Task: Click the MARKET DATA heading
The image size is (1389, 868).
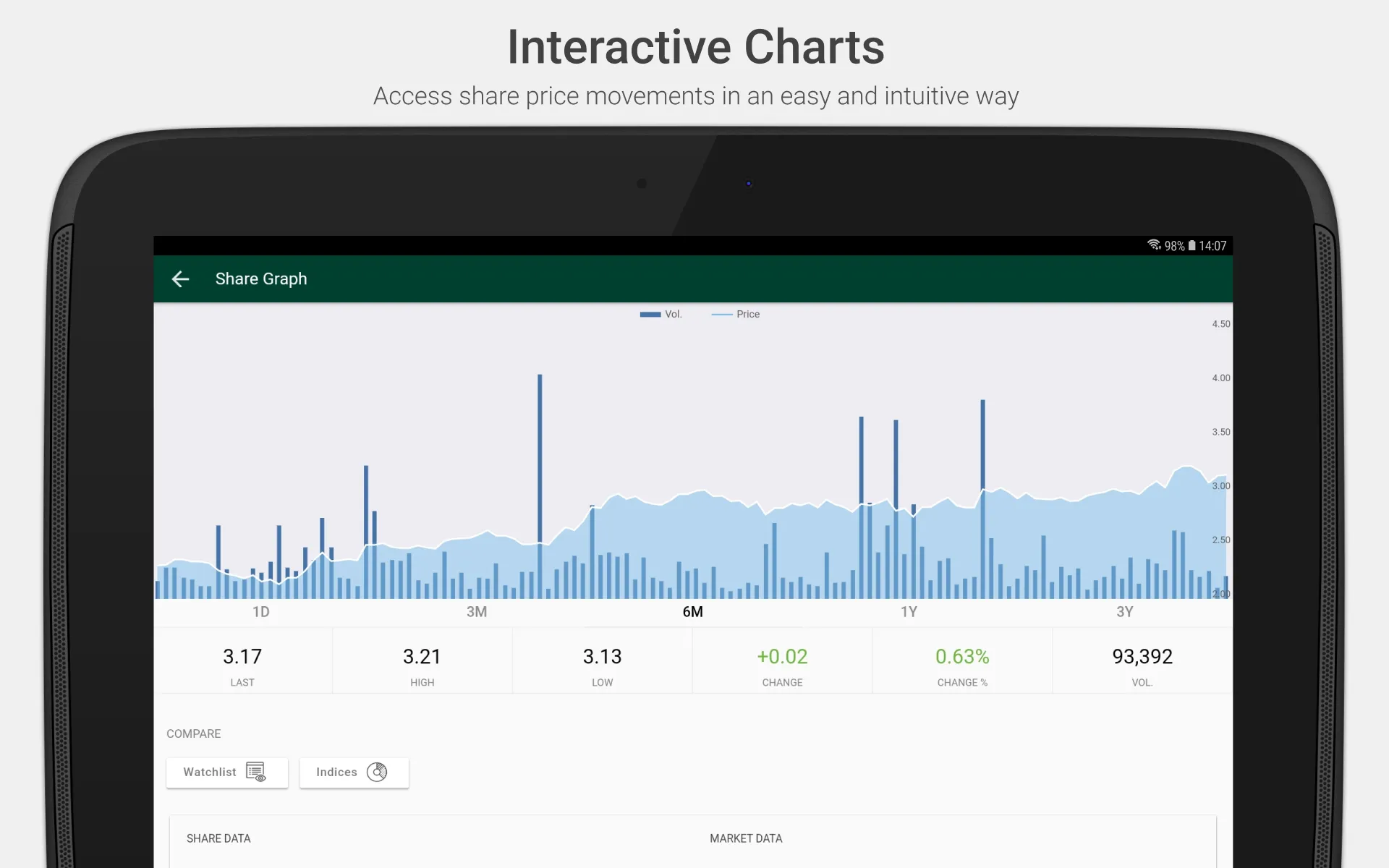Action: pyautogui.click(x=746, y=838)
